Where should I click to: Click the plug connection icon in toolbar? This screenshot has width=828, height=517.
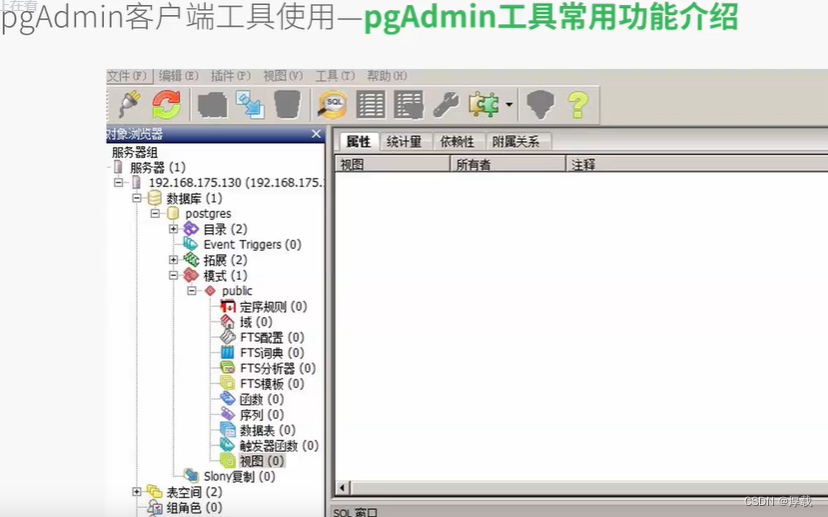pyautogui.click(x=130, y=104)
